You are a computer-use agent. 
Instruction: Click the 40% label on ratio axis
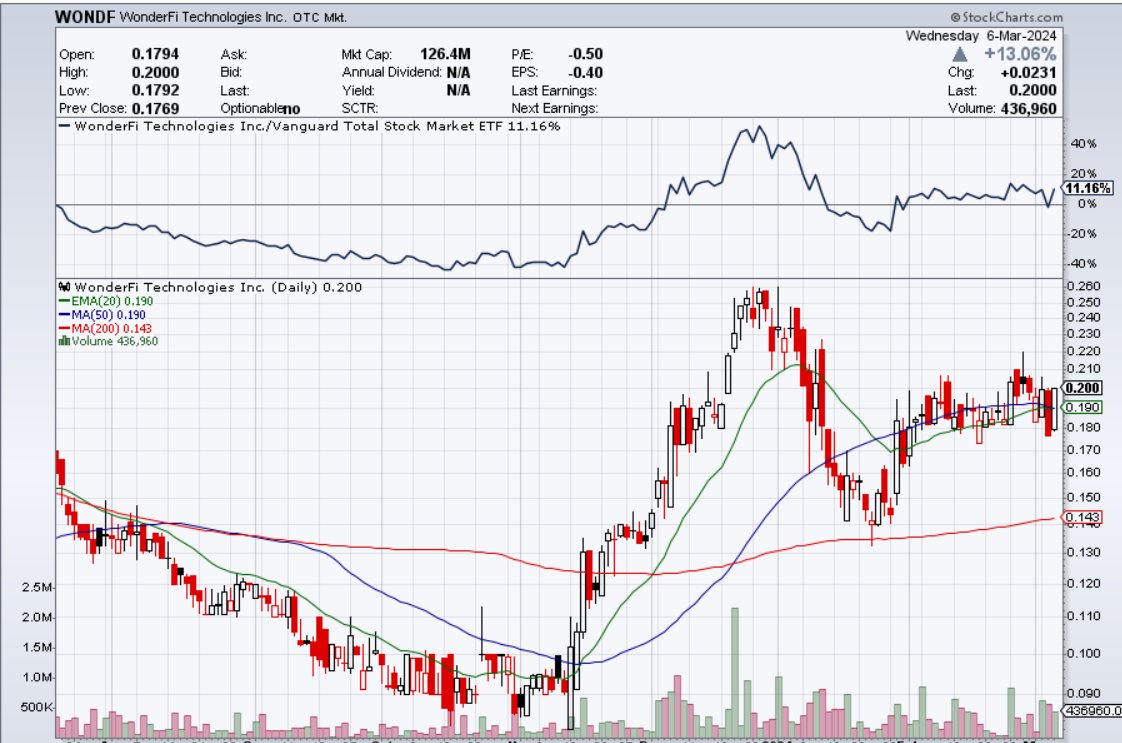(x=1083, y=144)
